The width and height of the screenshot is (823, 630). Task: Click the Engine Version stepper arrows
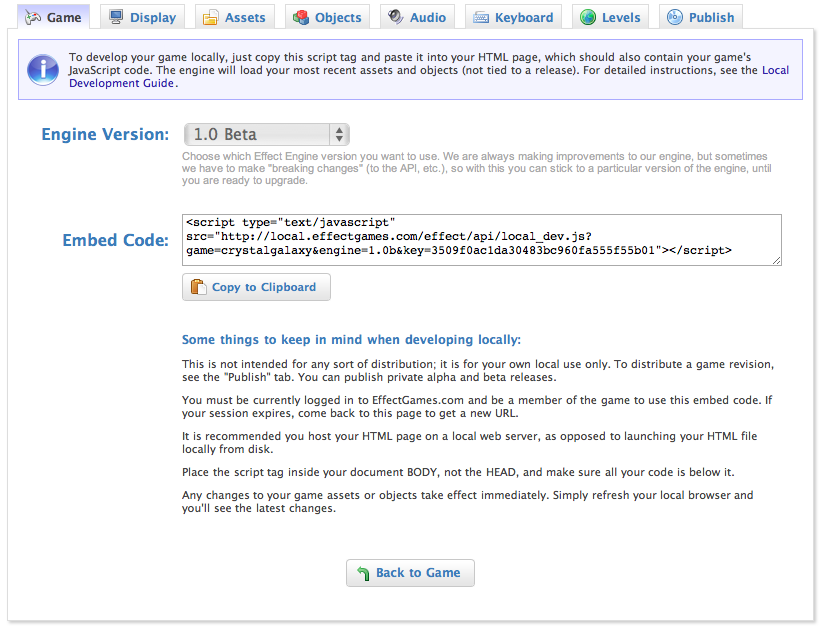pos(339,134)
